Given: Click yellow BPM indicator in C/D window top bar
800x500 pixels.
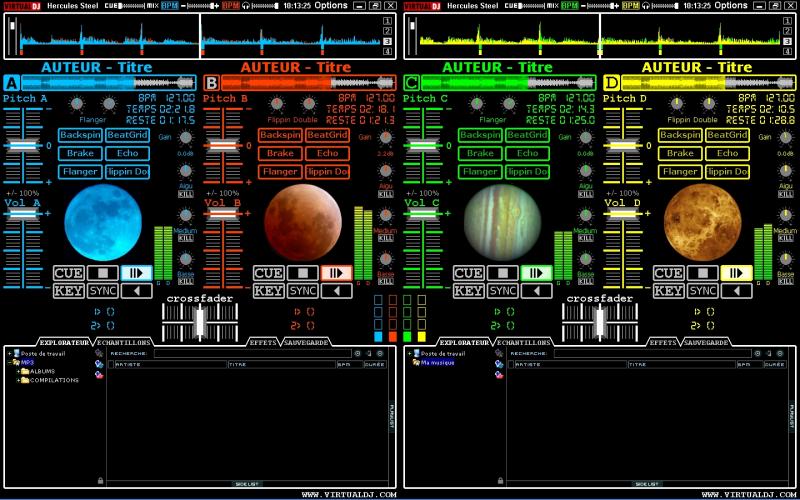Looking at the screenshot, I should click(x=631, y=6).
